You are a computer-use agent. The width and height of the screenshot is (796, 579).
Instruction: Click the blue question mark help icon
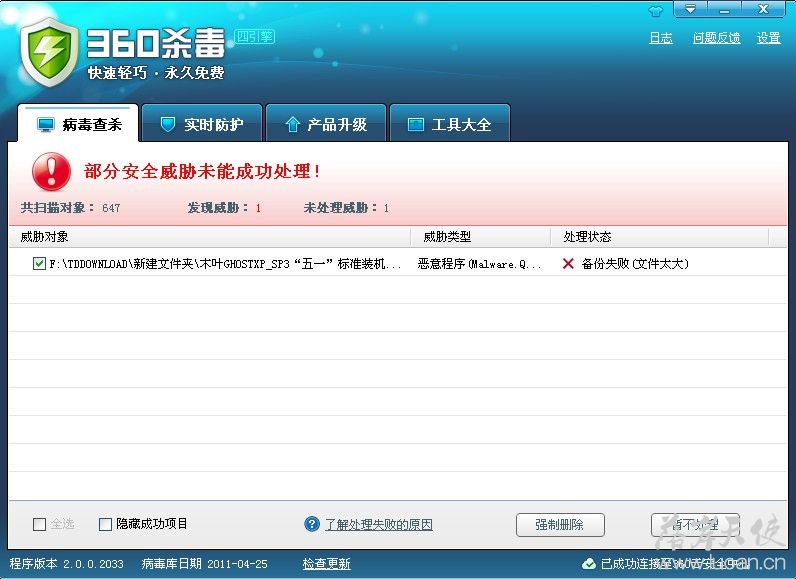pyautogui.click(x=312, y=524)
